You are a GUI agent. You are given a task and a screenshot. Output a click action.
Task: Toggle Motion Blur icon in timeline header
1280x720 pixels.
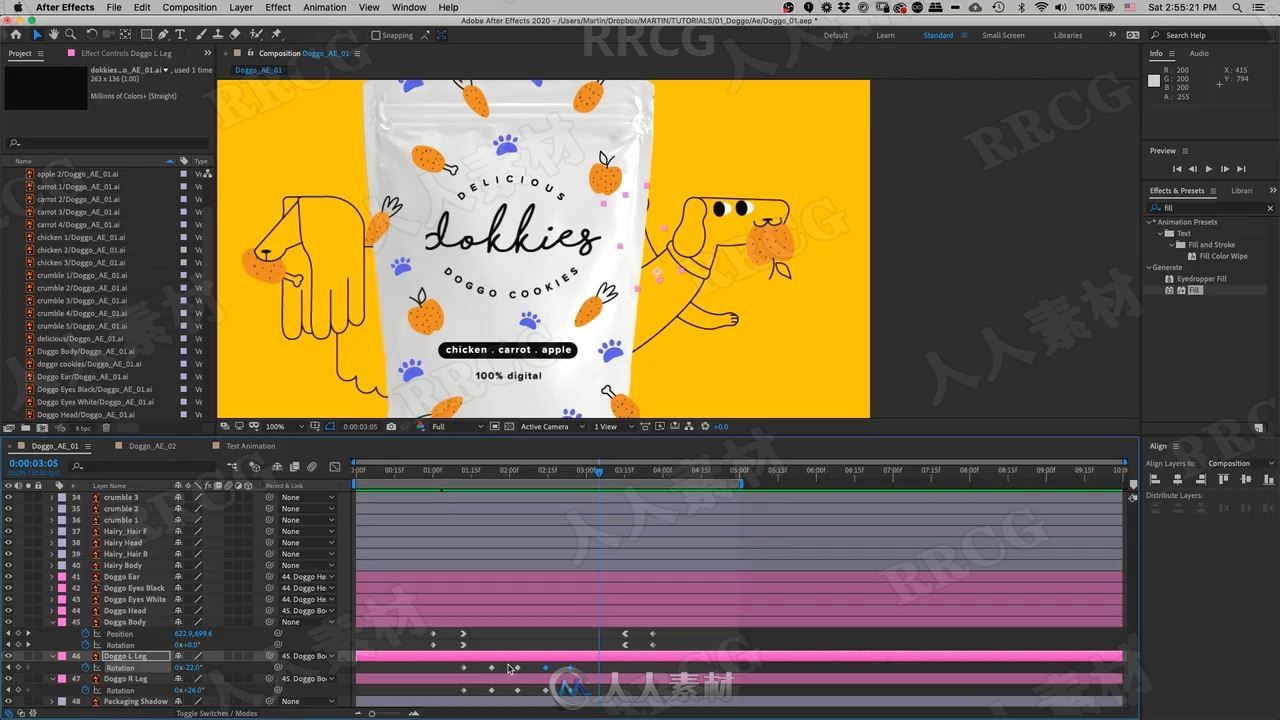(x=312, y=467)
